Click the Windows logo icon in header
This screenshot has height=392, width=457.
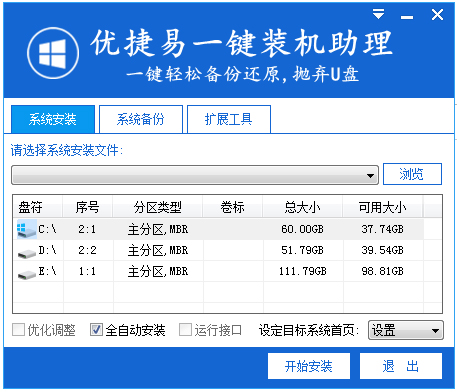pyautogui.click(x=53, y=53)
